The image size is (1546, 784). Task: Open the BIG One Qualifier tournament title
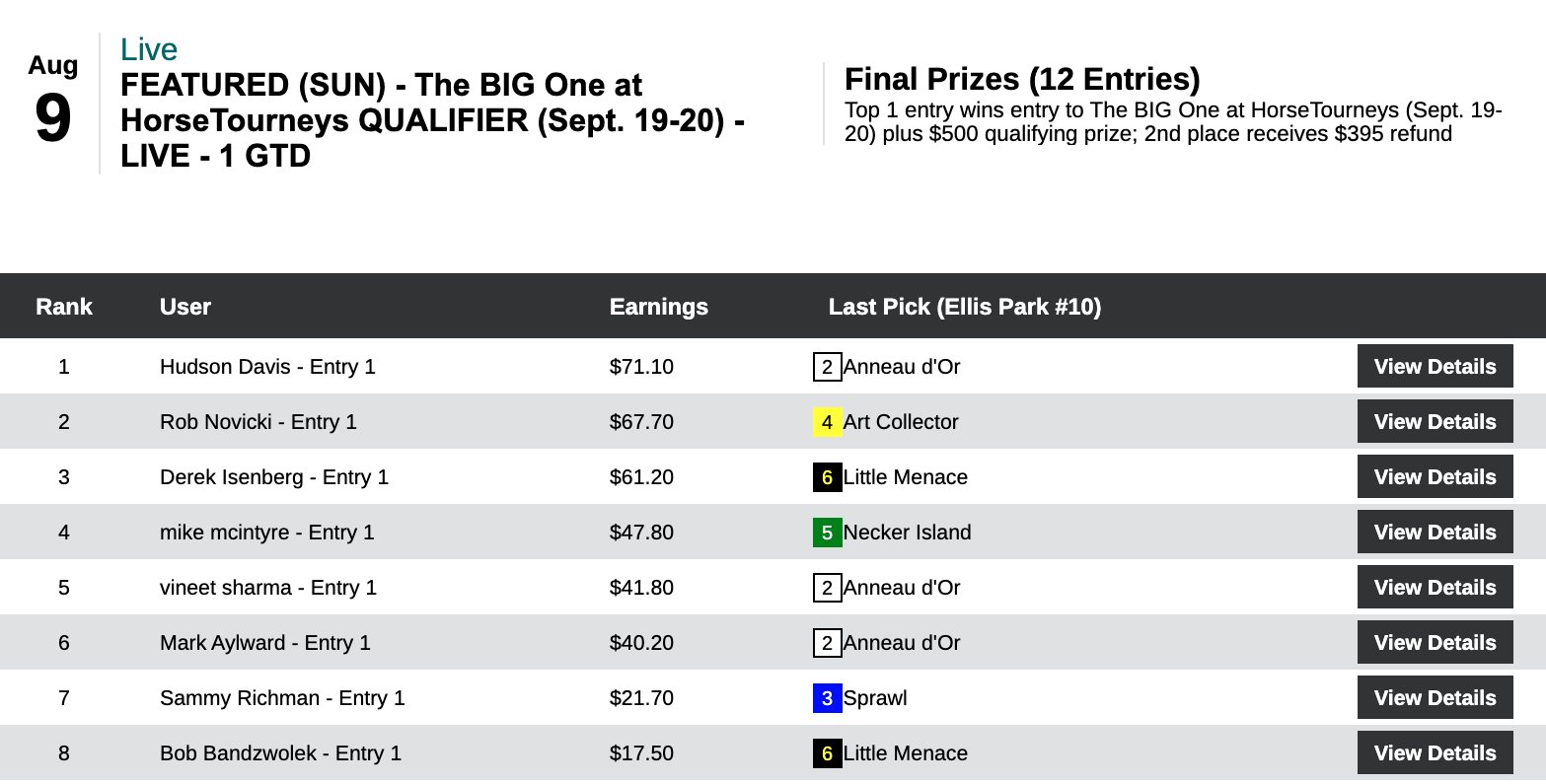point(432,120)
